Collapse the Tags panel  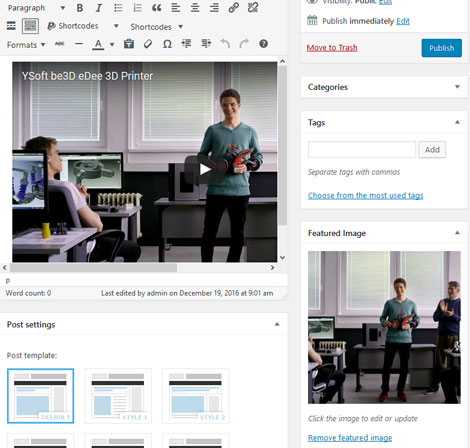[457, 122]
